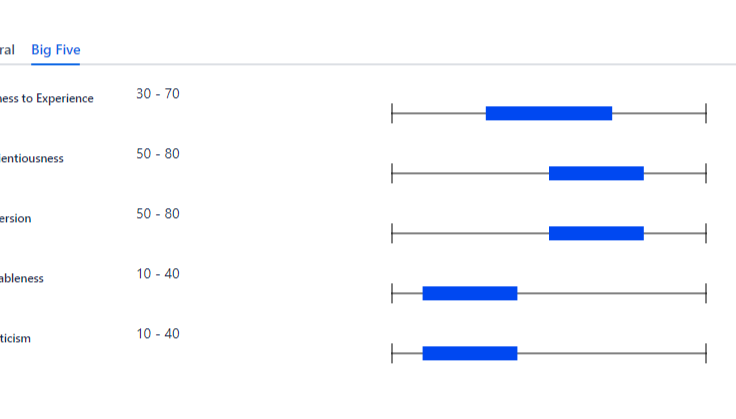Image resolution: width=736 pixels, height=419 pixels.
Task: Click the Agreeableness 10 - 40 range value
Action: point(158,274)
